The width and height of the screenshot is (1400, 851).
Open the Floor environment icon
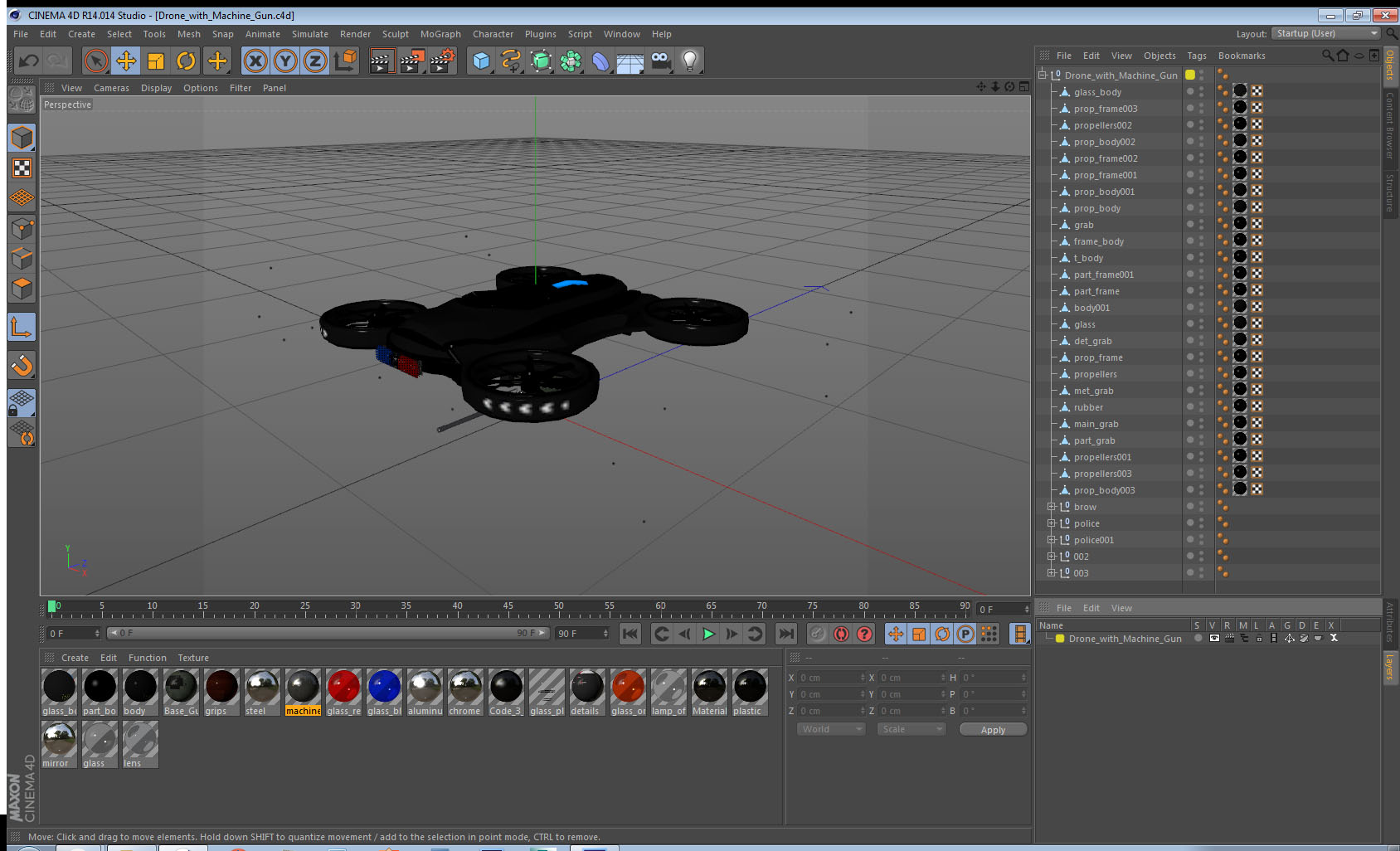[x=630, y=61]
